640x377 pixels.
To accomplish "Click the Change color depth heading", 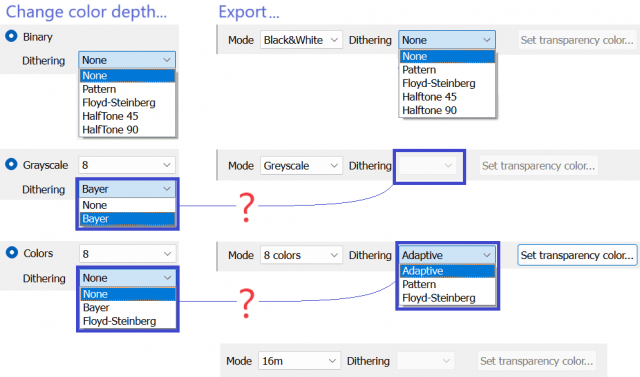I will tap(86, 12).
